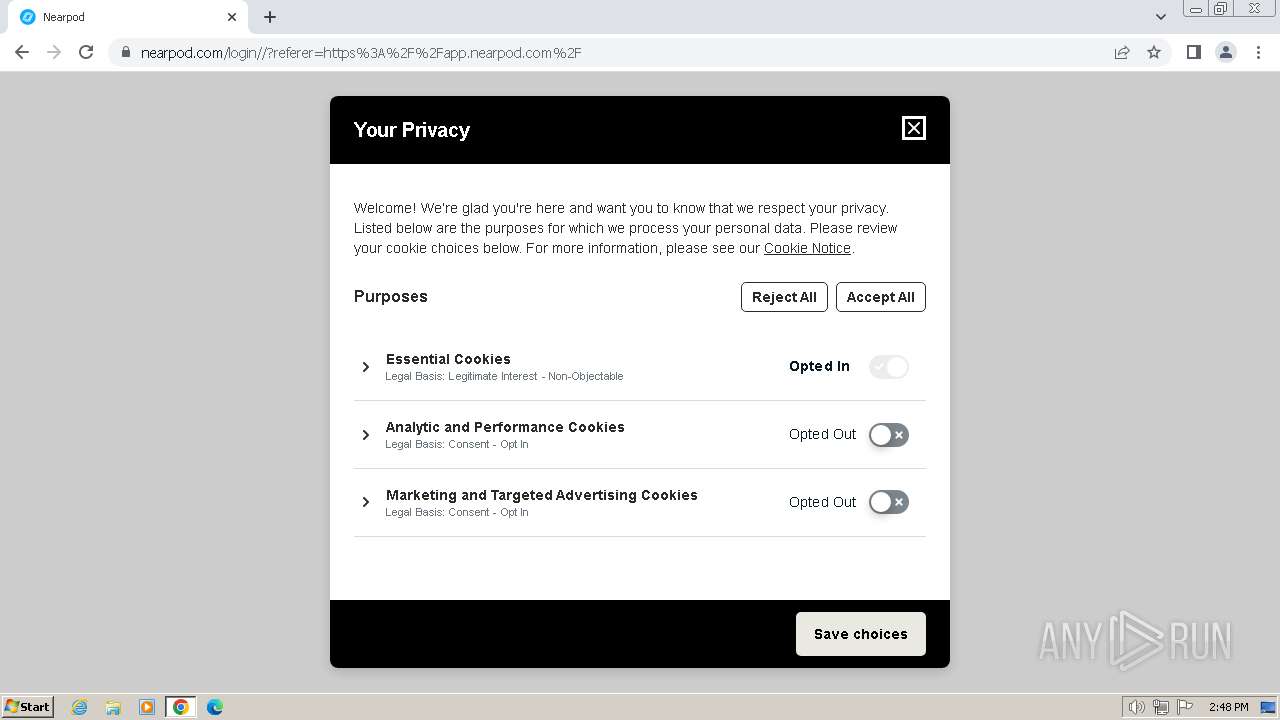1280x720 pixels.
Task: Open the tab search dropdown
Action: click(1160, 17)
